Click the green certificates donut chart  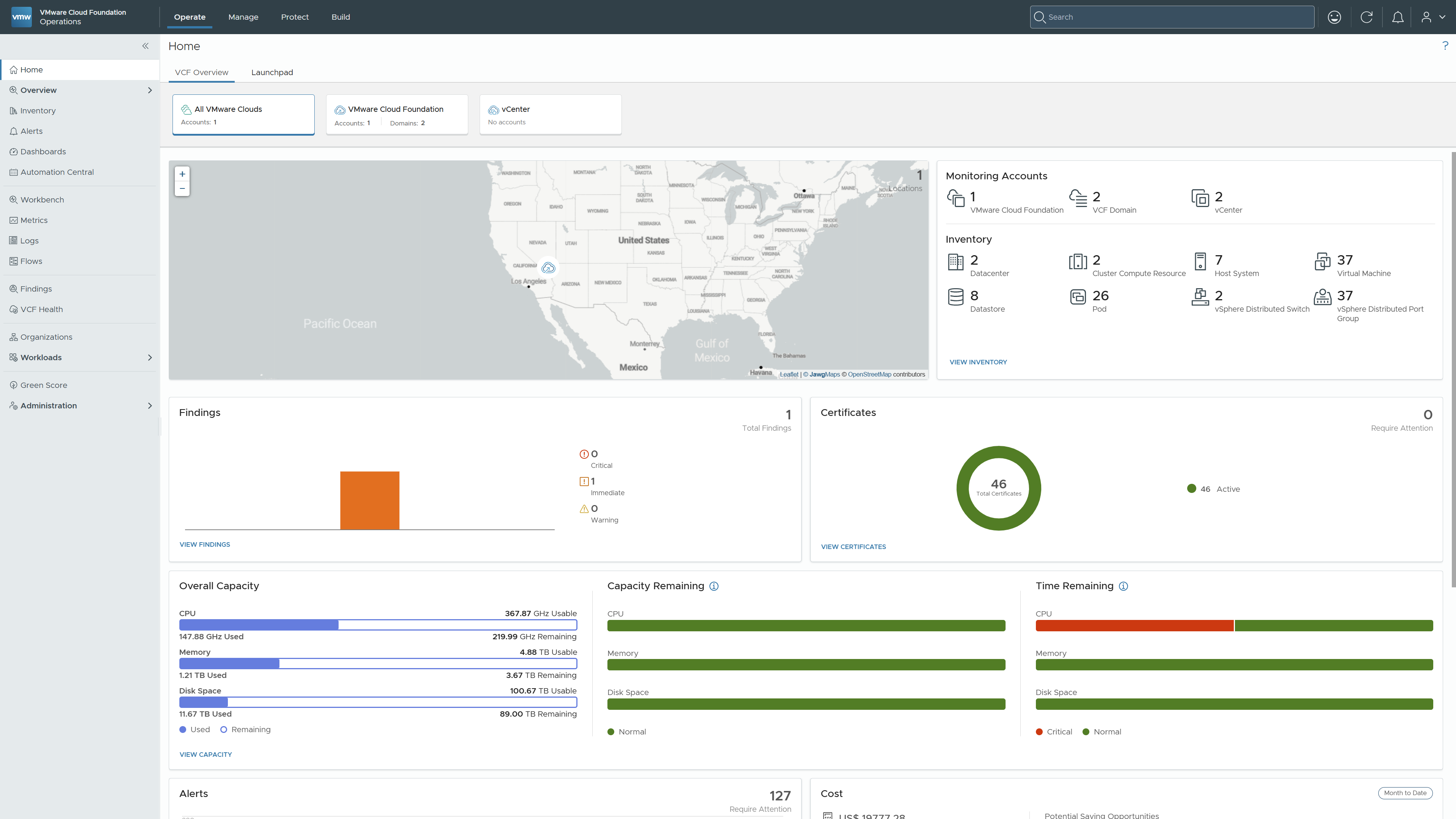click(x=998, y=488)
